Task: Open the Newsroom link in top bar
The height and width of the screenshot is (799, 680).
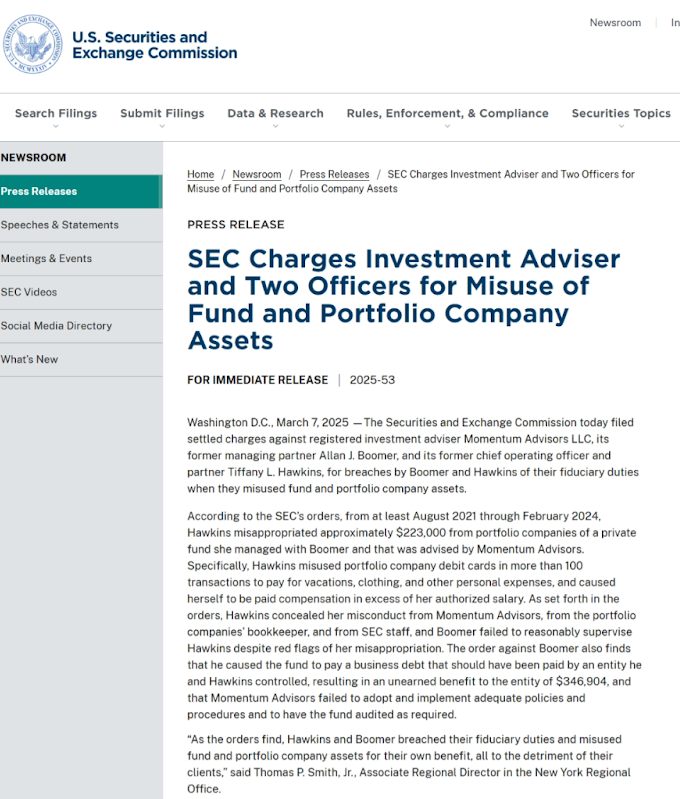Action: [615, 22]
